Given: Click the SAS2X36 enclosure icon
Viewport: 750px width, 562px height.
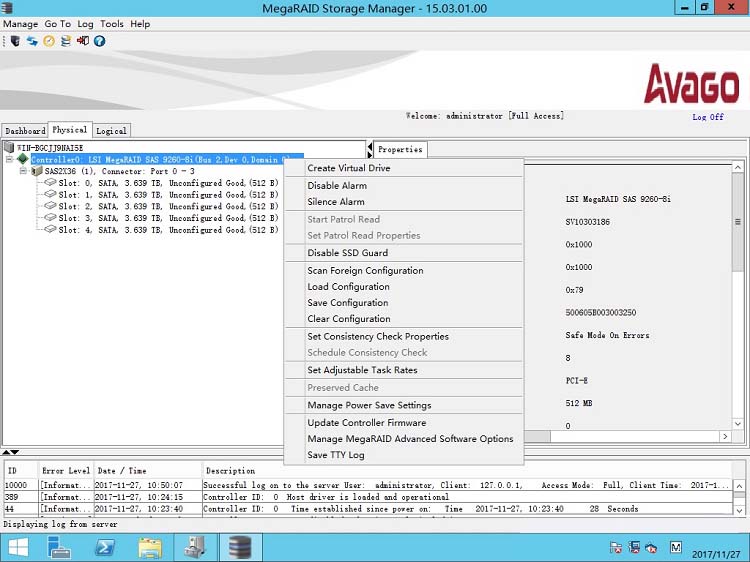Looking at the screenshot, I should click(x=37, y=171).
